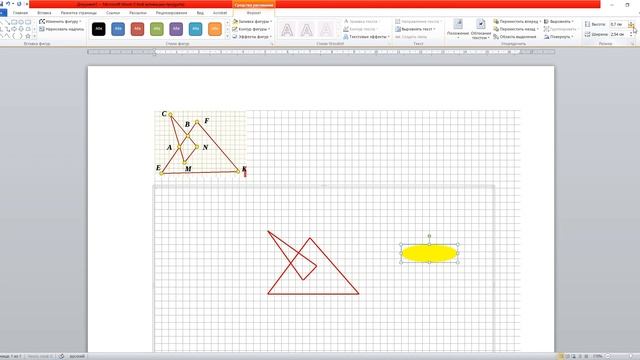Click the print layout view icon
The width and height of the screenshot is (640, 360).
(x=561, y=356)
